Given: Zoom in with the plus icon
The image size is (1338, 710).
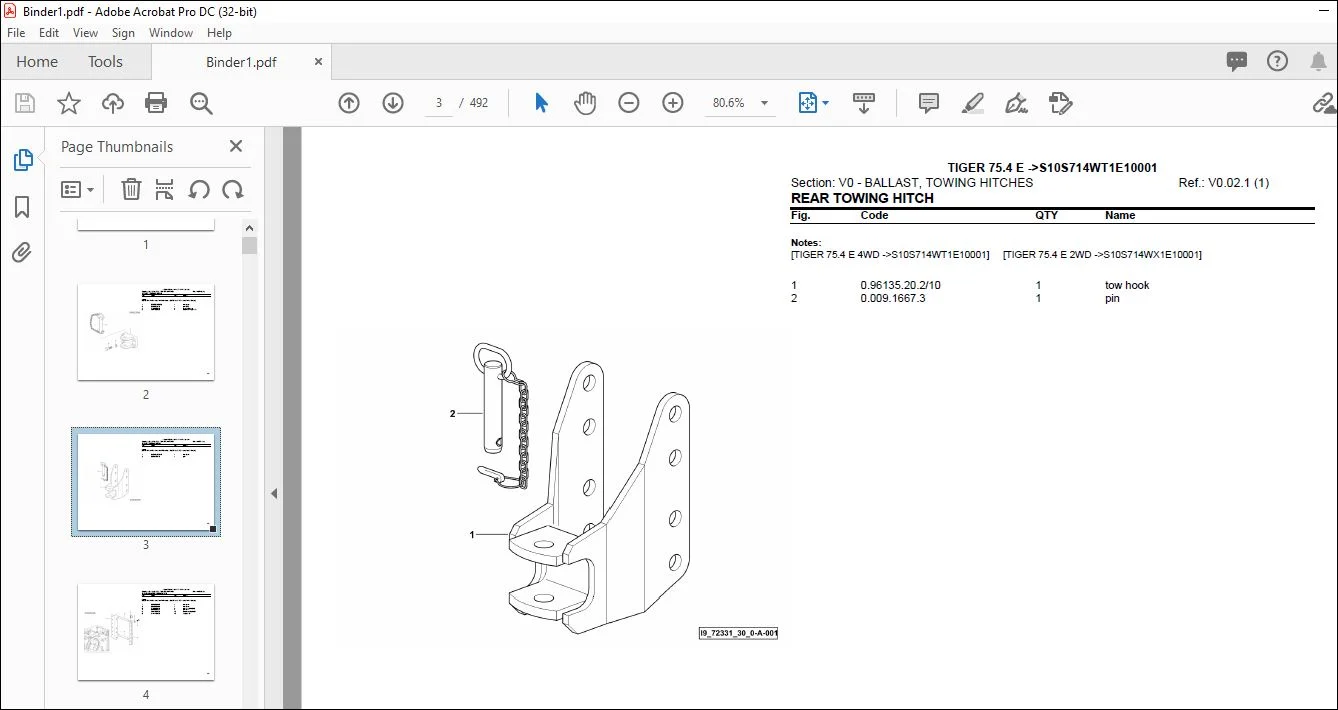Looking at the screenshot, I should pos(673,103).
